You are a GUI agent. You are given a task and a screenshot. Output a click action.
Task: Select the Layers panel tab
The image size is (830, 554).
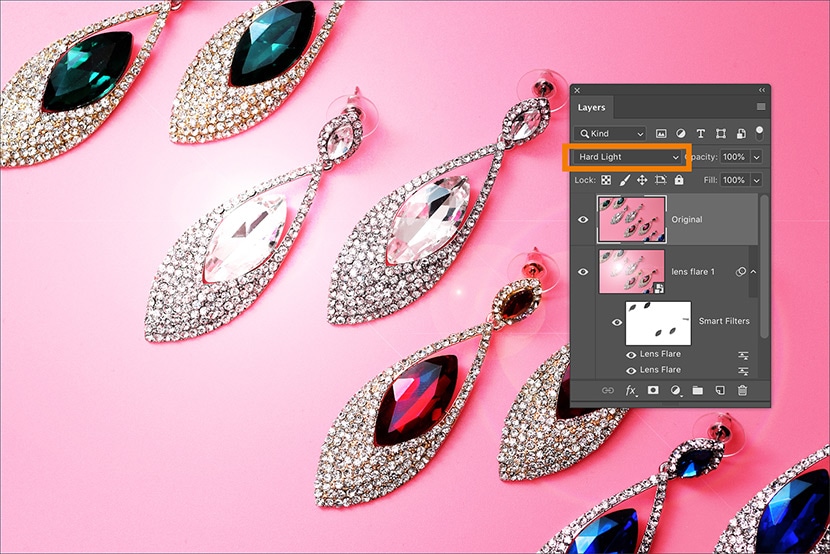click(x=591, y=107)
